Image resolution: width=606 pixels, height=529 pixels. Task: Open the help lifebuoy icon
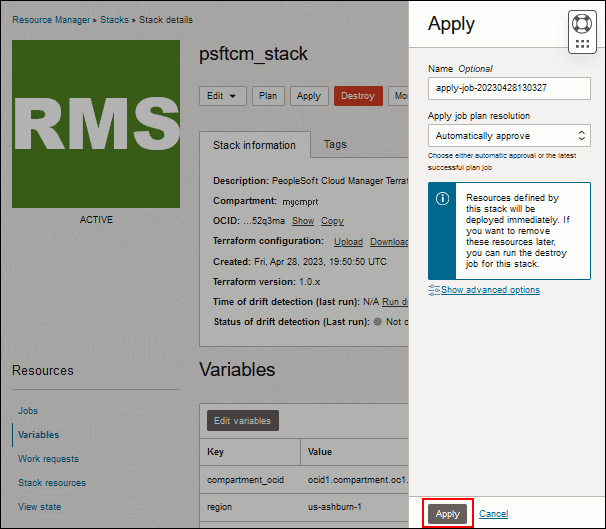click(x=582, y=24)
